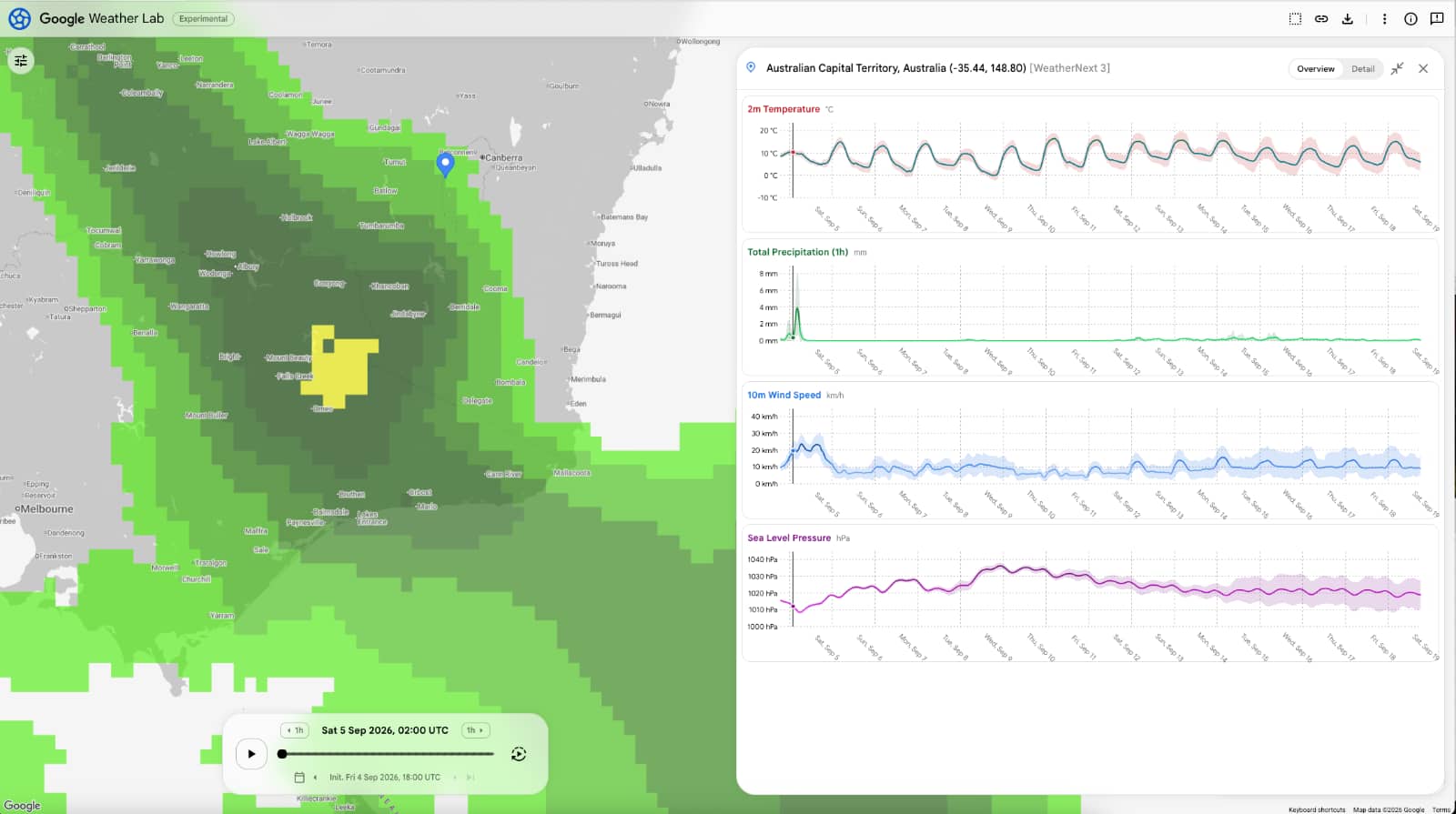Toggle loop playback mode

(519, 754)
